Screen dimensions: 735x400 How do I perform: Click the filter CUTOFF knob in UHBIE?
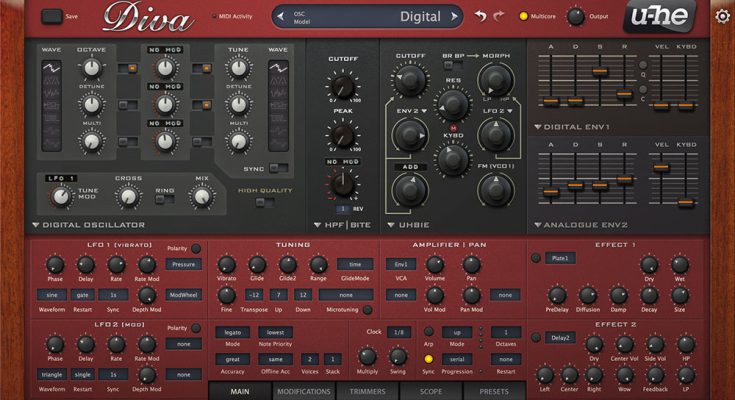click(410, 83)
